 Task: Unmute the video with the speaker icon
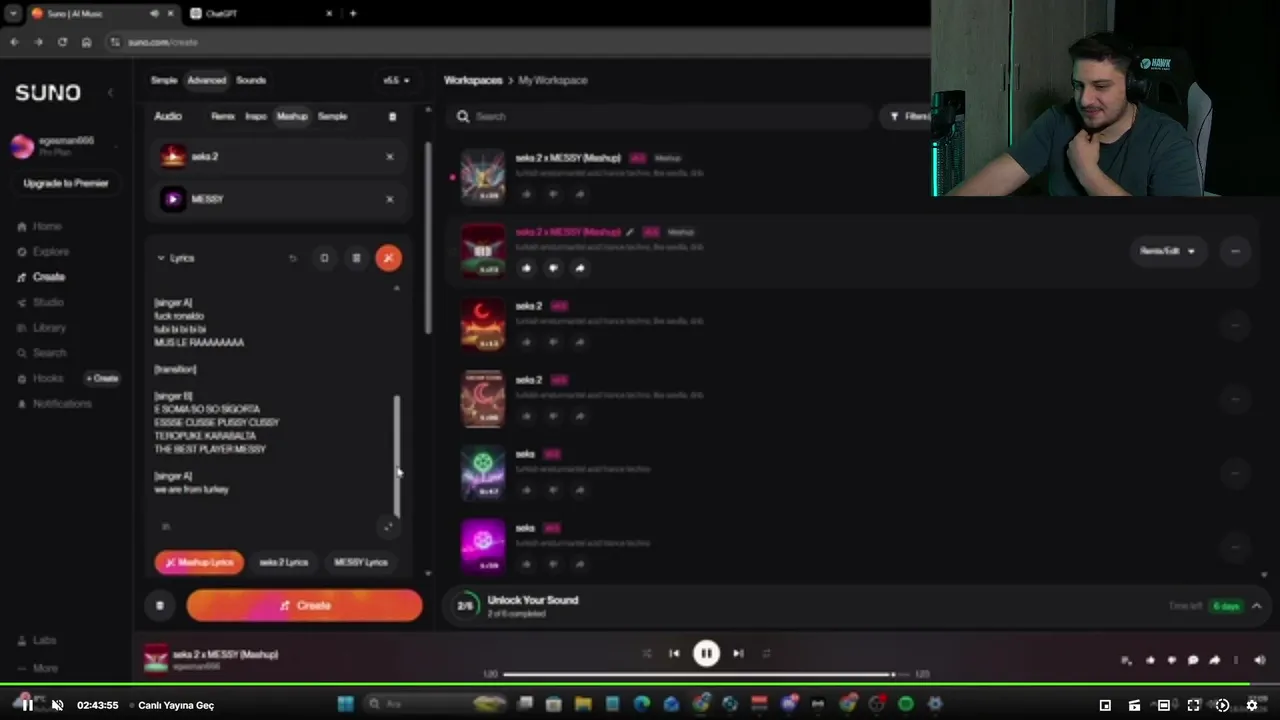57,705
